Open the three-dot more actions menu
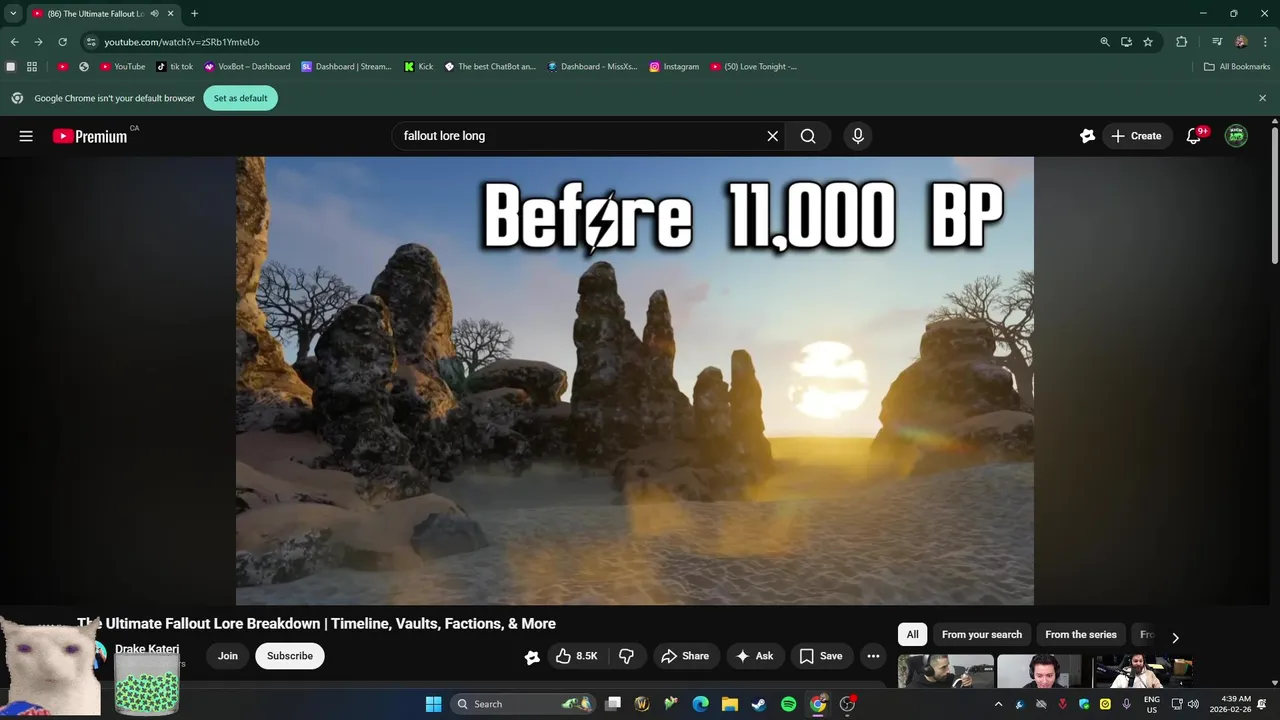The width and height of the screenshot is (1280, 720). pyautogui.click(x=873, y=656)
